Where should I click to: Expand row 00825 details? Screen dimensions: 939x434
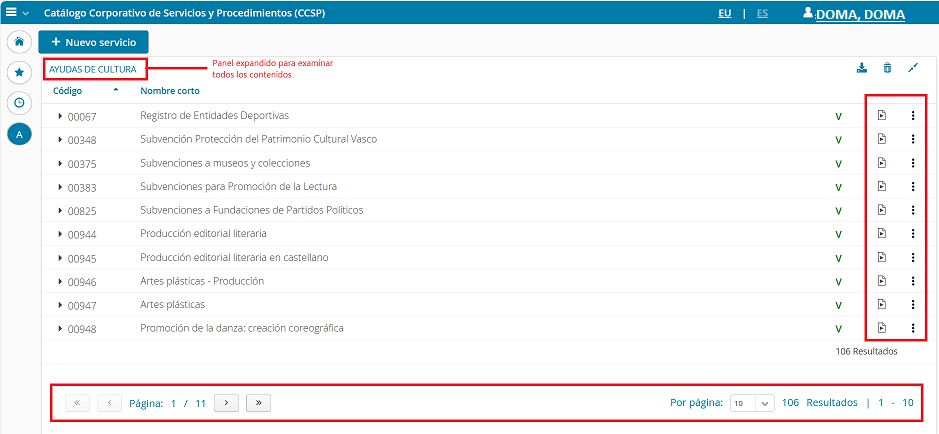(60, 211)
